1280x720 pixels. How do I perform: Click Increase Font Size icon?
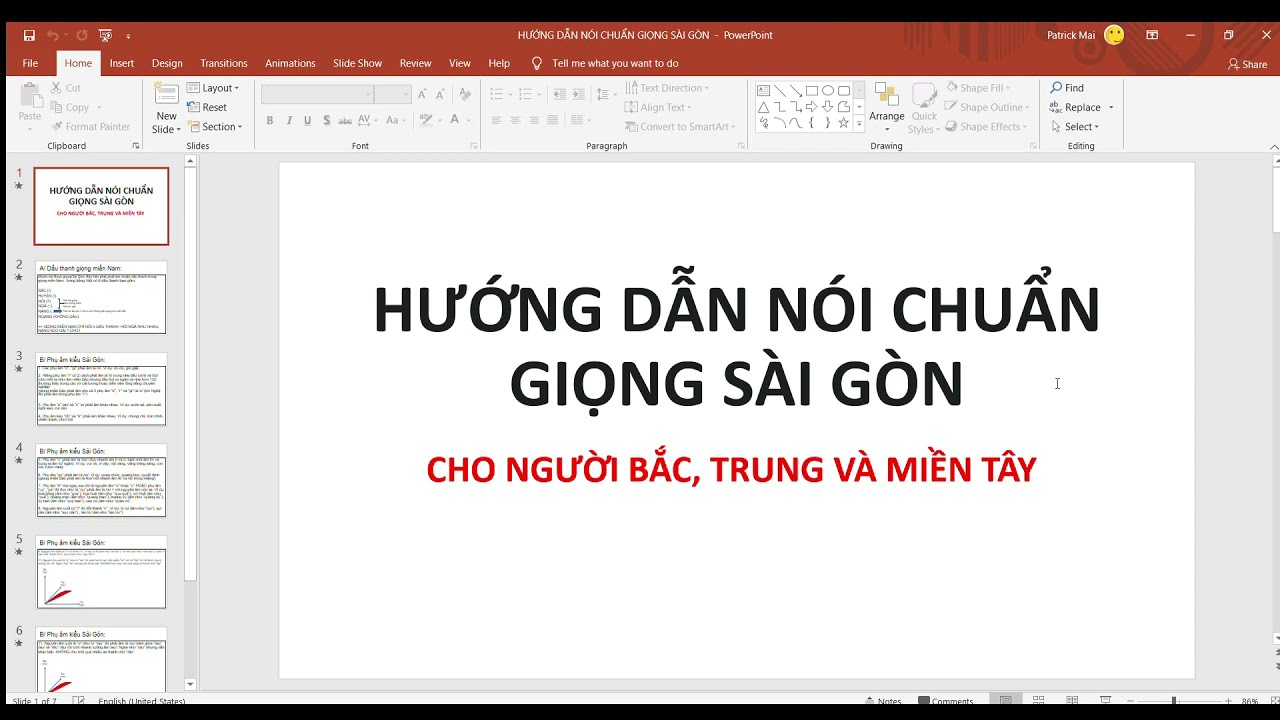coord(423,94)
